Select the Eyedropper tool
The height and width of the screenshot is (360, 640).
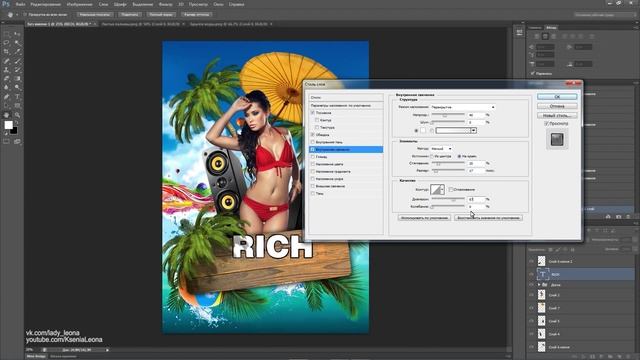17,52
